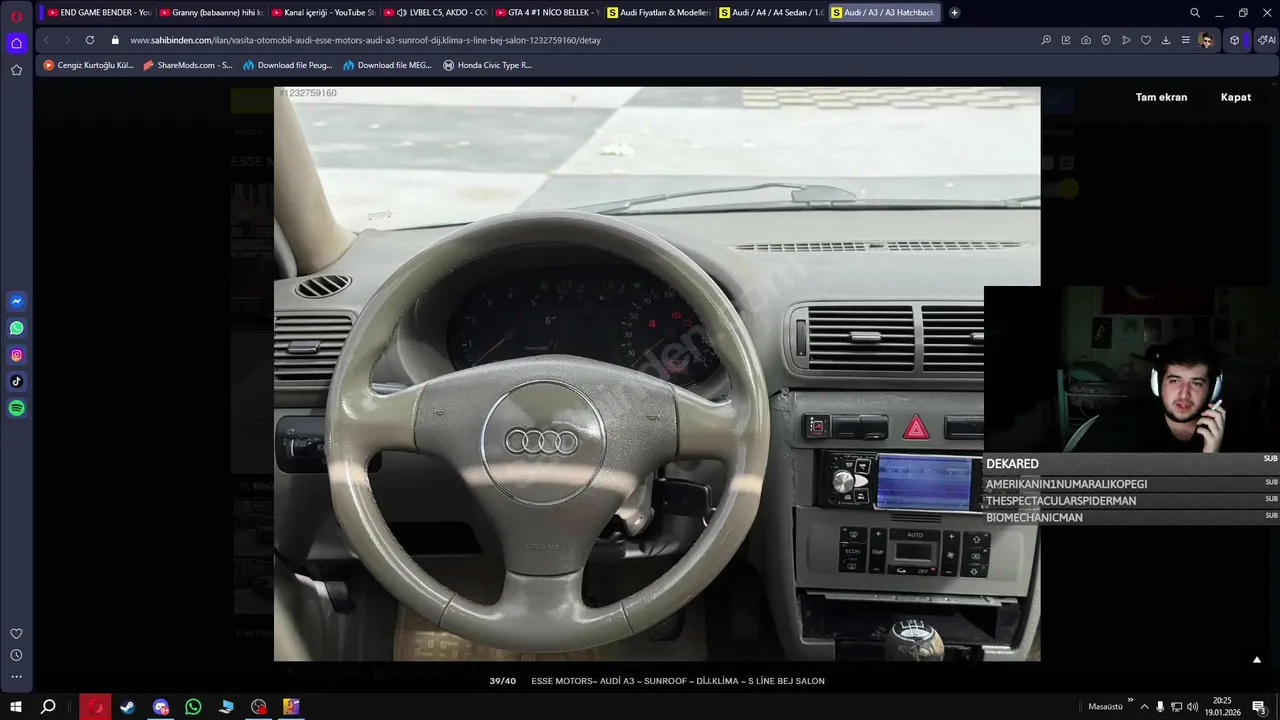Open the Opera start page home icon

(x=16, y=43)
